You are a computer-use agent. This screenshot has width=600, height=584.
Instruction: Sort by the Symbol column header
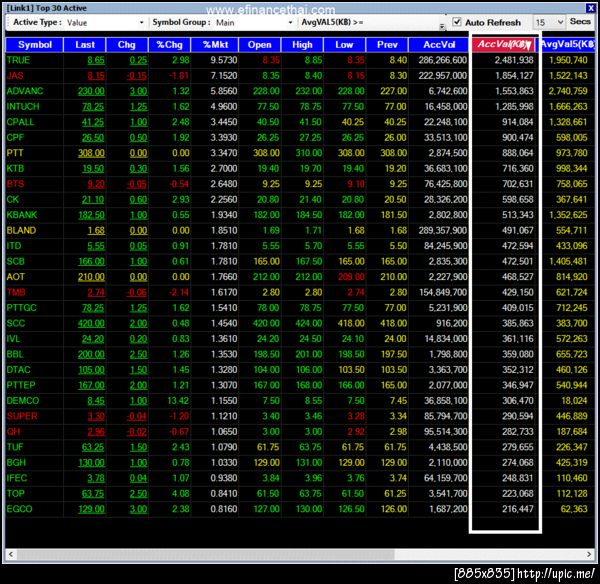click(x=34, y=45)
